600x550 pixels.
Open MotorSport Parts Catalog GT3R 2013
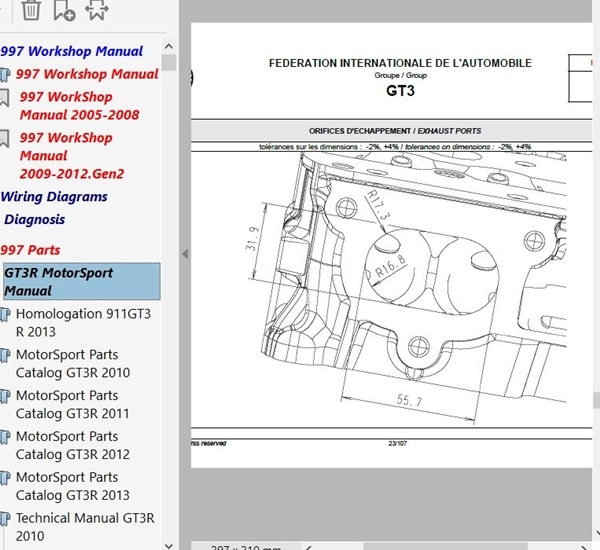(x=73, y=486)
